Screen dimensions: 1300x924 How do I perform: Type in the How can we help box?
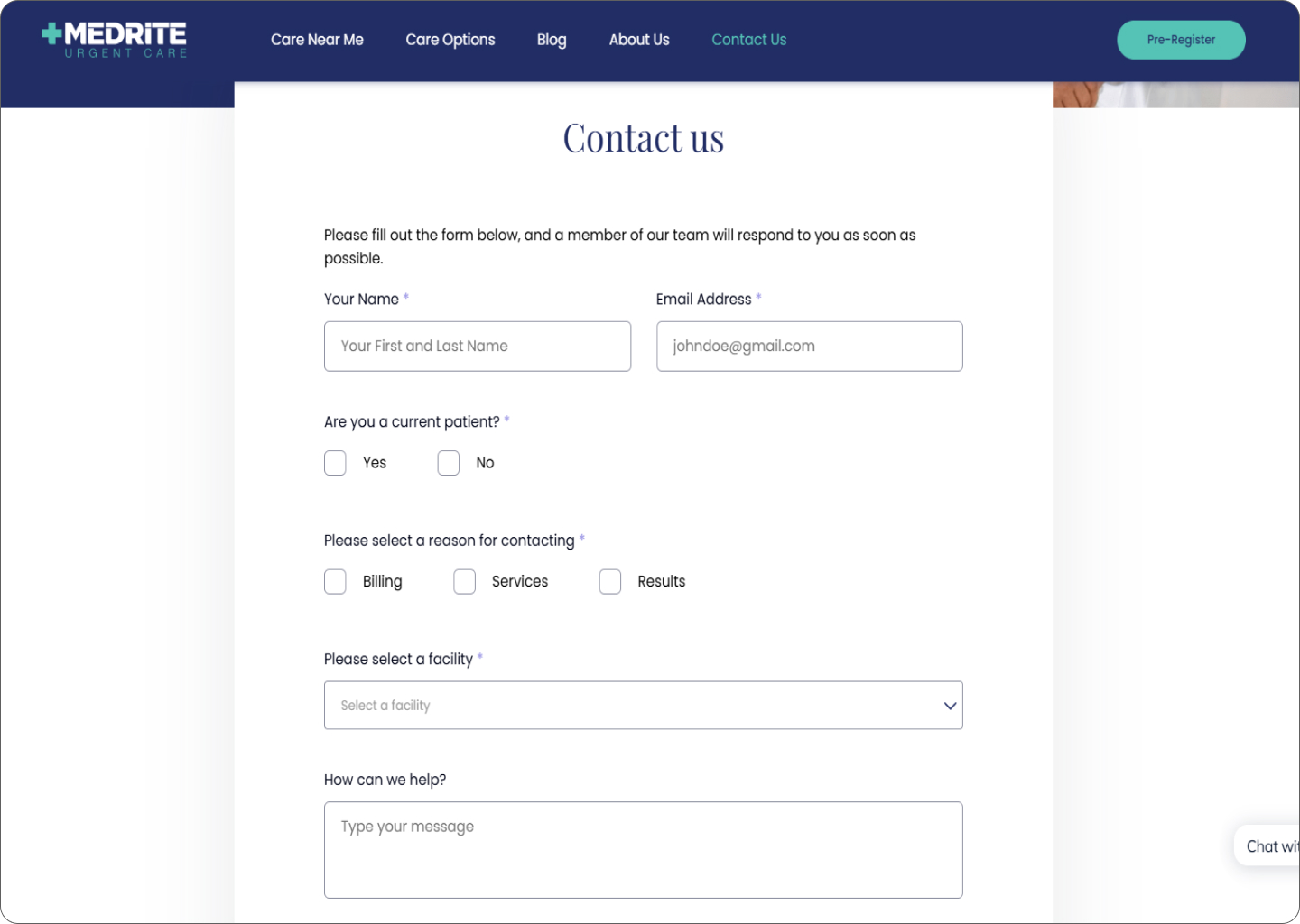pyautogui.click(x=643, y=850)
